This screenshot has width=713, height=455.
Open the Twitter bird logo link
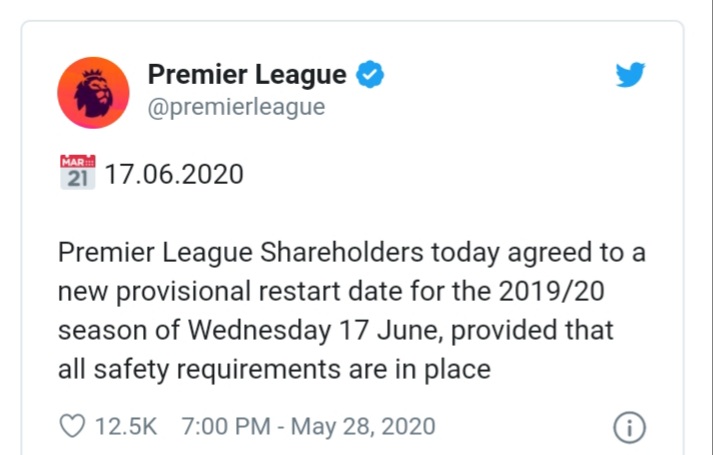[630, 75]
